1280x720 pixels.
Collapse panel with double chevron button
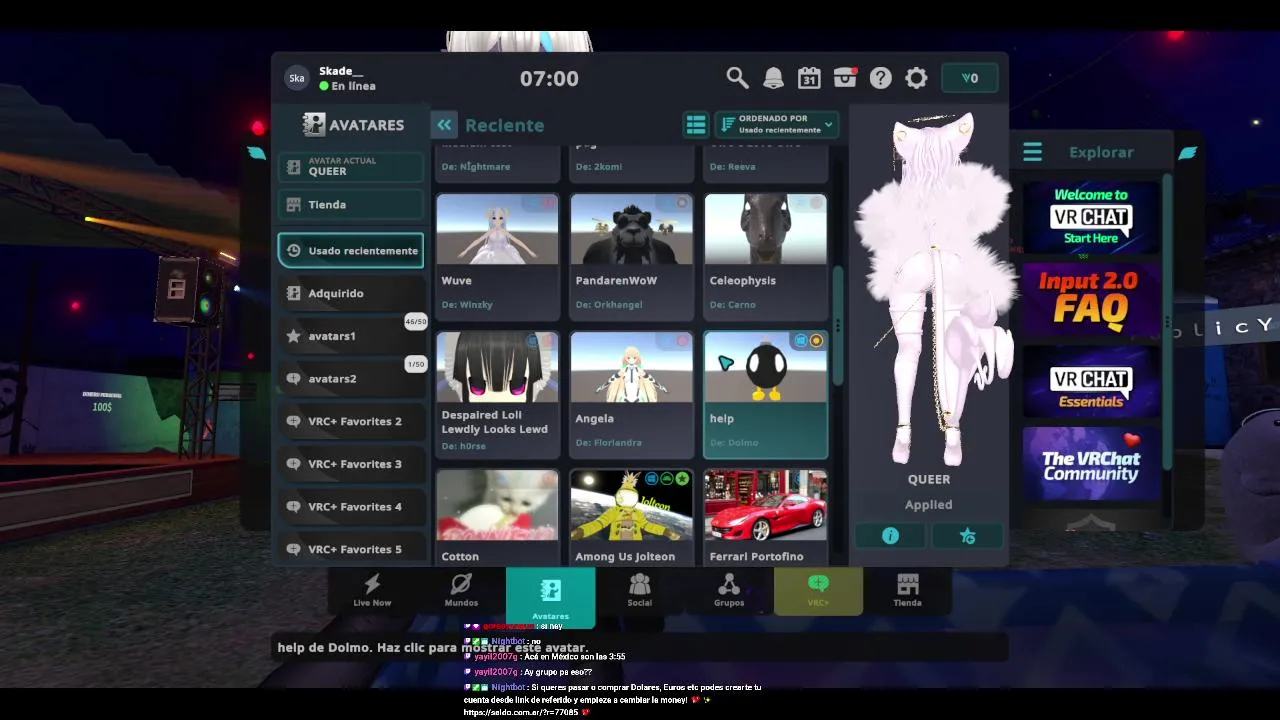(x=444, y=125)
